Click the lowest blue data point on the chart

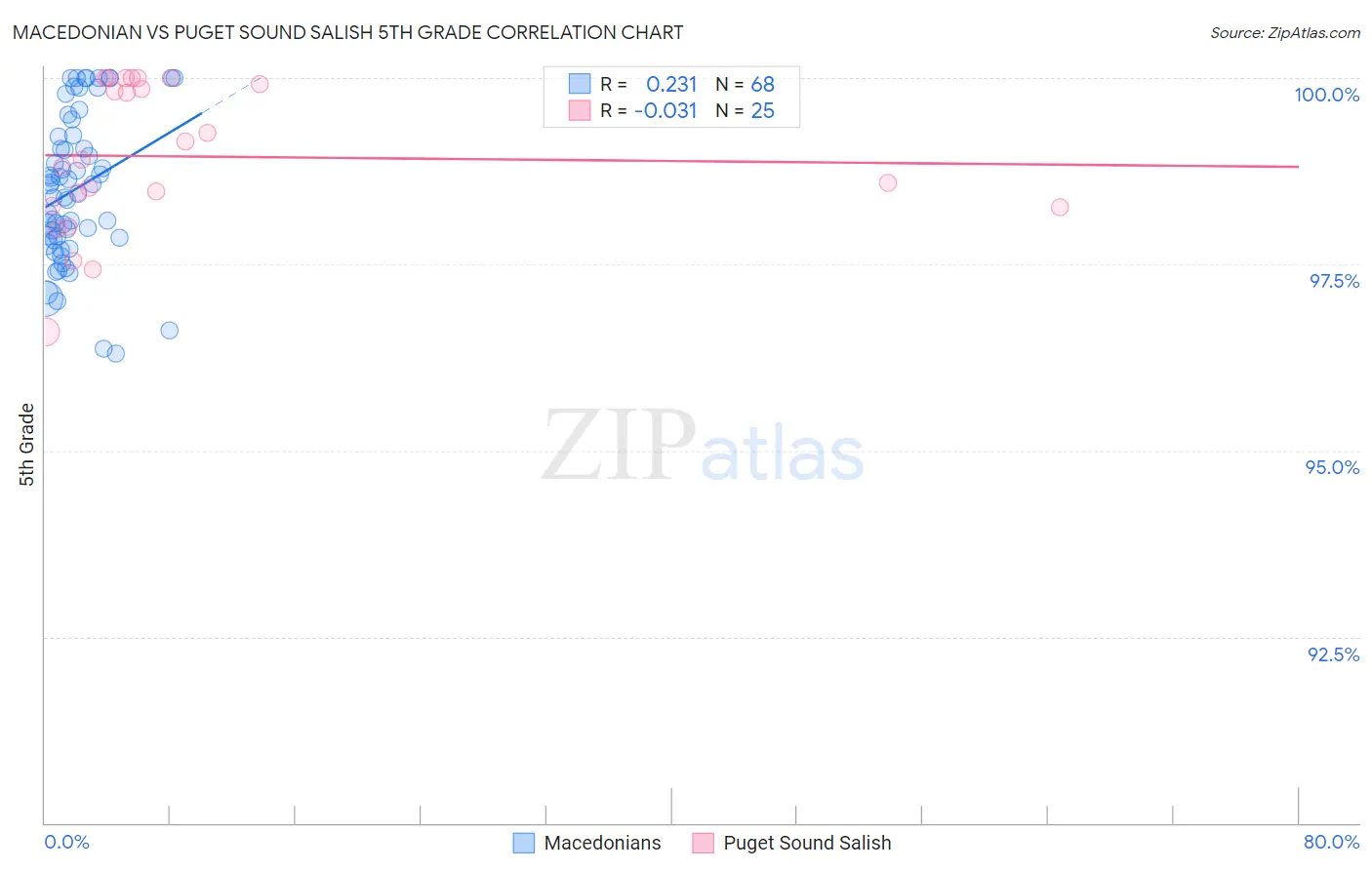click(115, 353)
